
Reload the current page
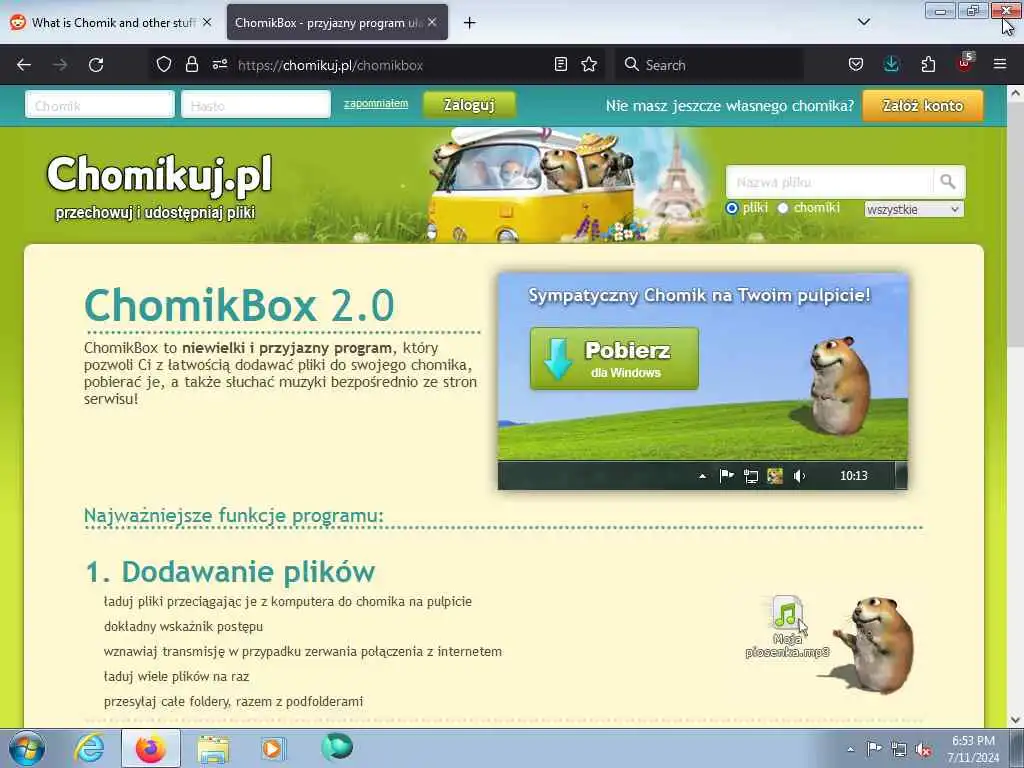(96, 65)
